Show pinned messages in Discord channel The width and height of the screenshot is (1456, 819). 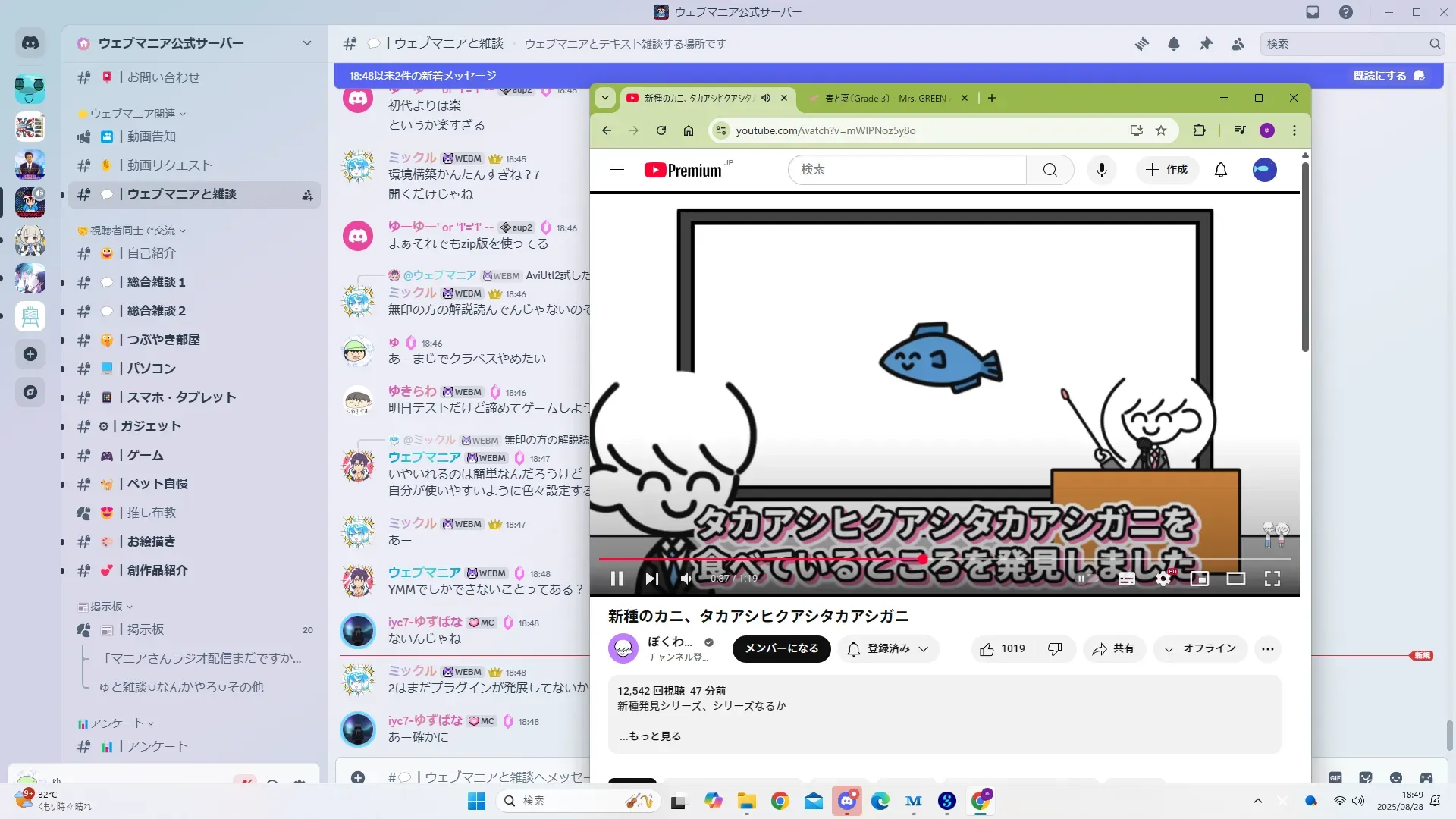click(1206, 44)
